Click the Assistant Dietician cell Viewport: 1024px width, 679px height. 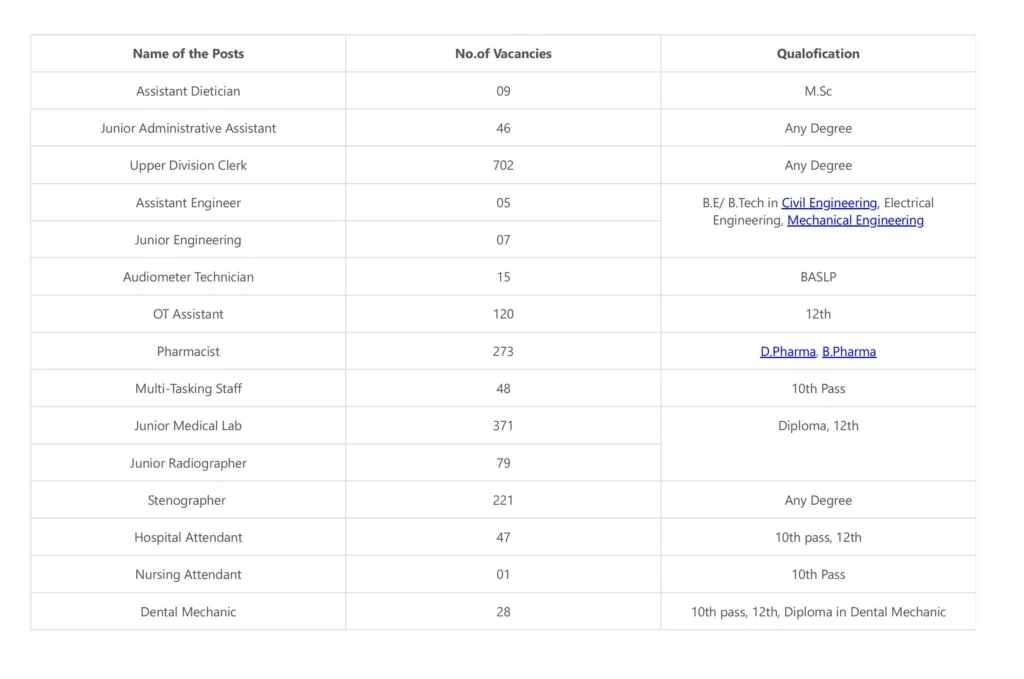coord(188,91)
